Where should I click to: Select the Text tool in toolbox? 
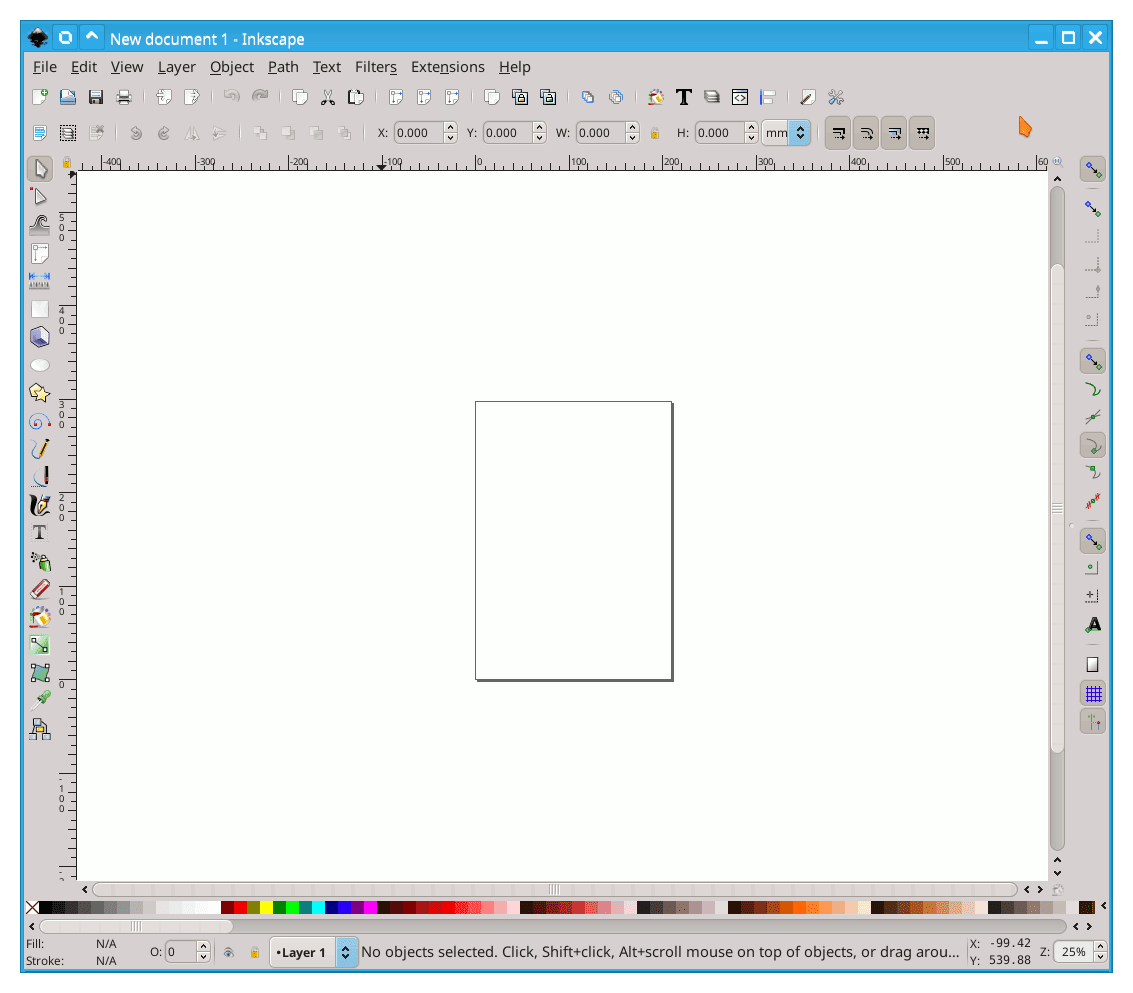point(40,533)
